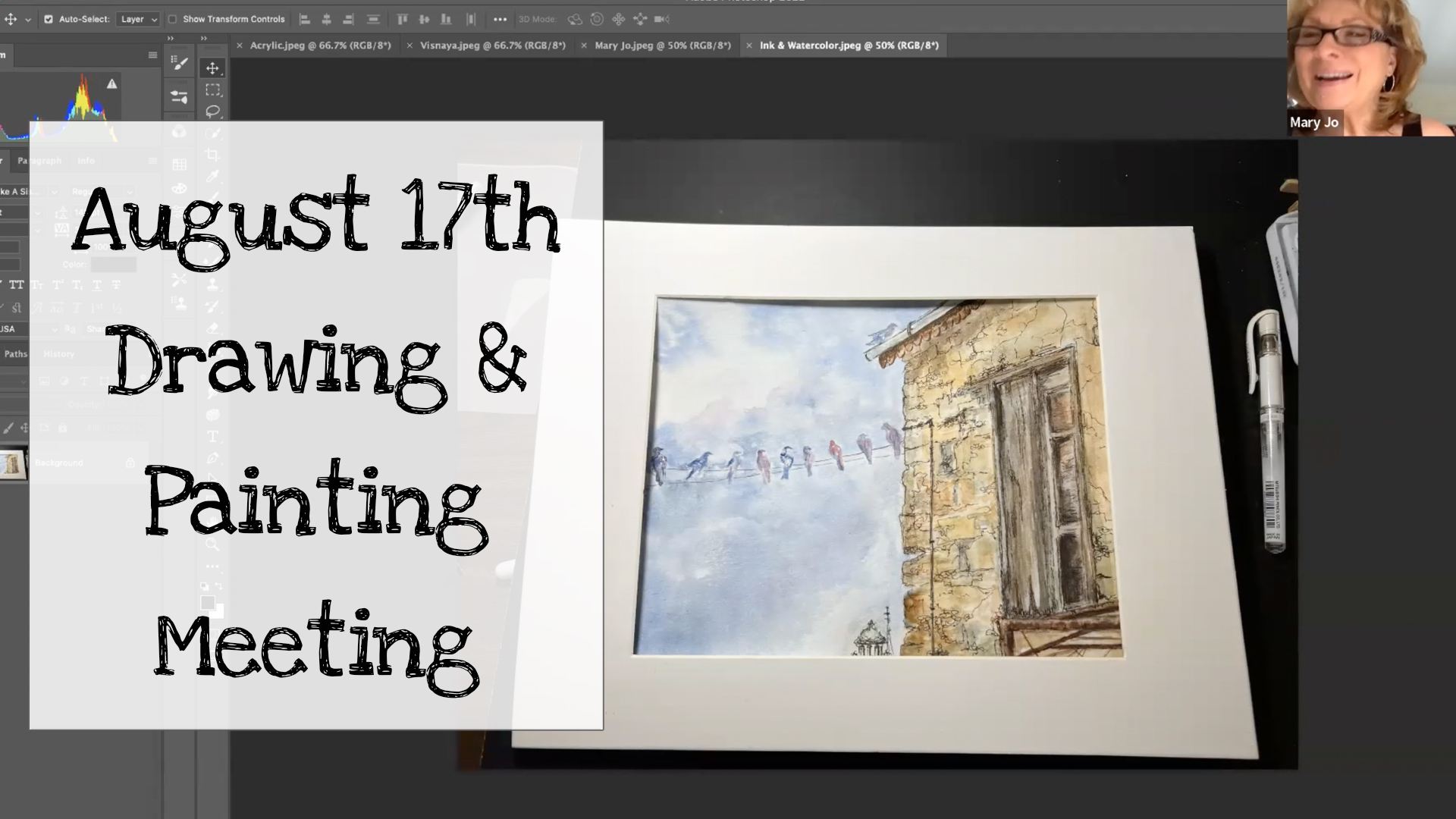Enable Show Transform Controls checkbox

pyautogui.click(x=172, y=19)
